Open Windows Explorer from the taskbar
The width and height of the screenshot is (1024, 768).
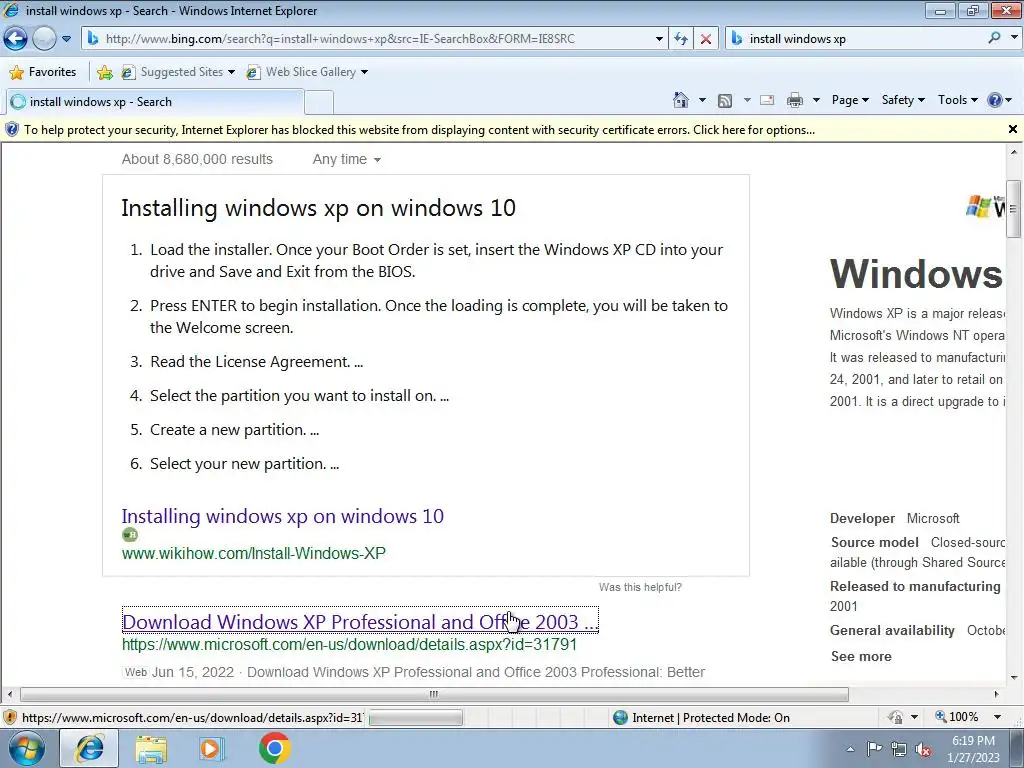click(151, 748)
